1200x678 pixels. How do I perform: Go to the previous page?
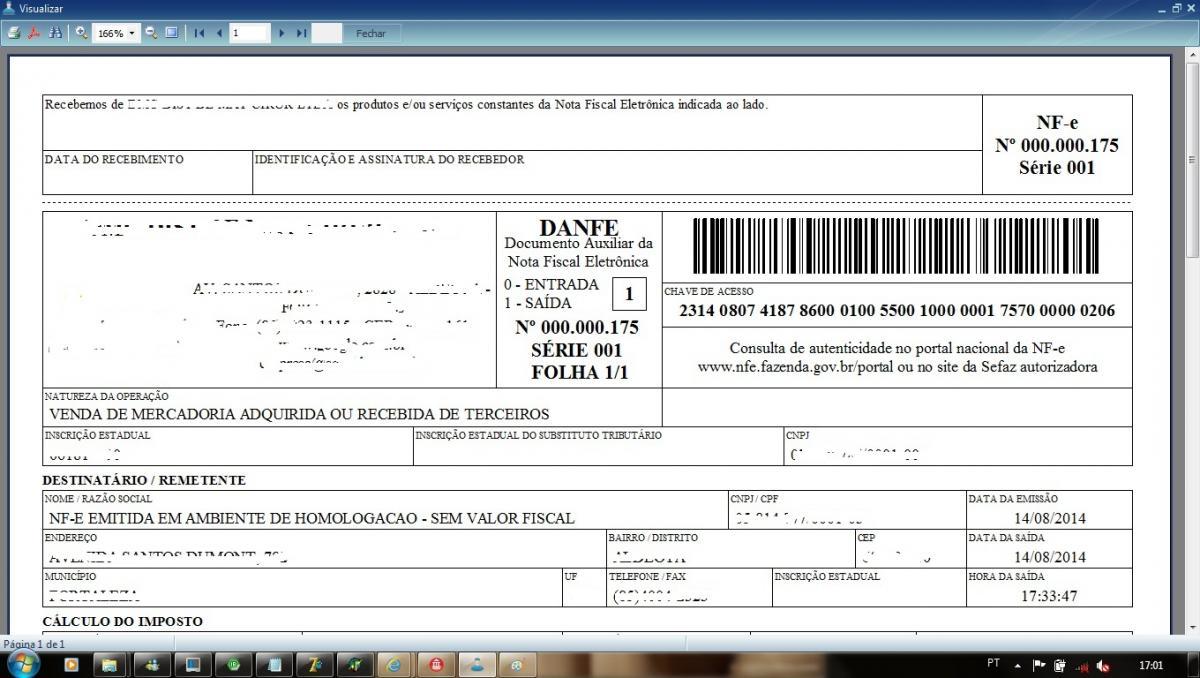click(x=219, y=33)
